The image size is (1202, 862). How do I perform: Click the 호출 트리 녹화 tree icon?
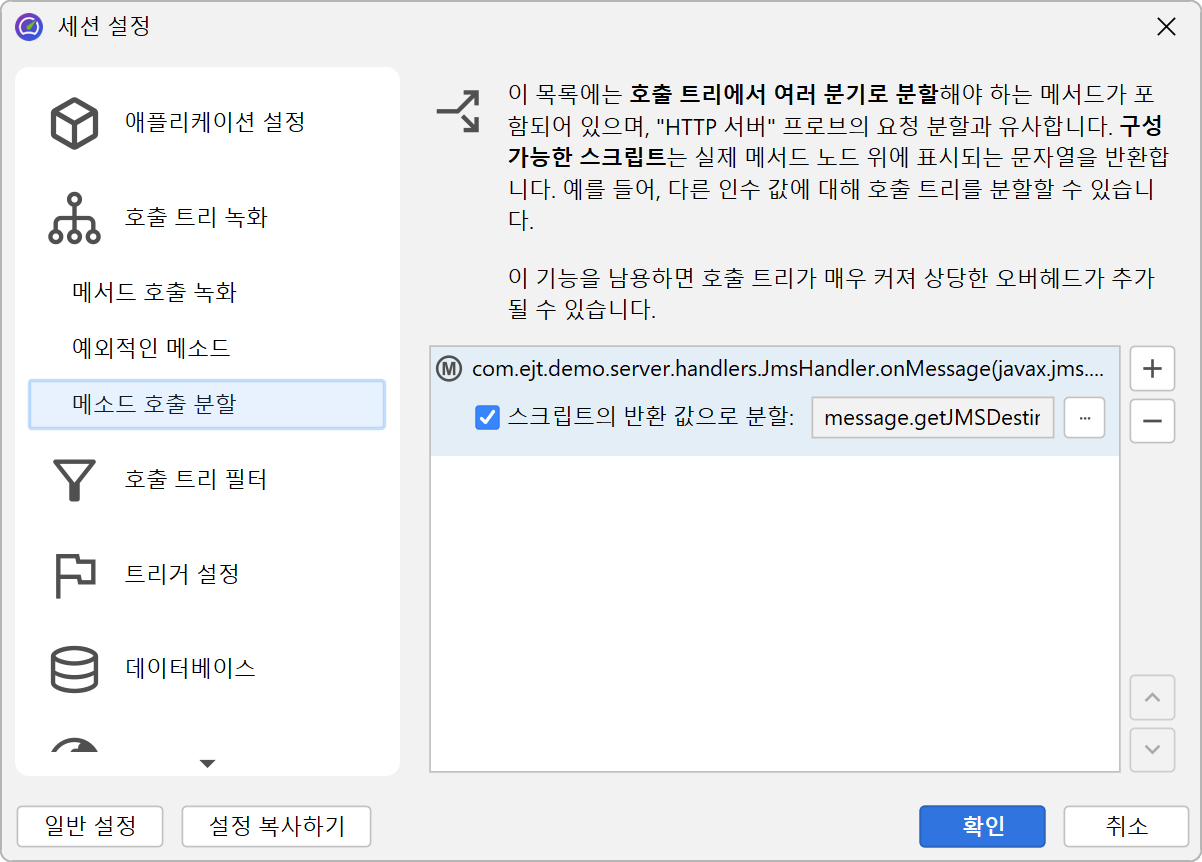(x=74, y=218)
